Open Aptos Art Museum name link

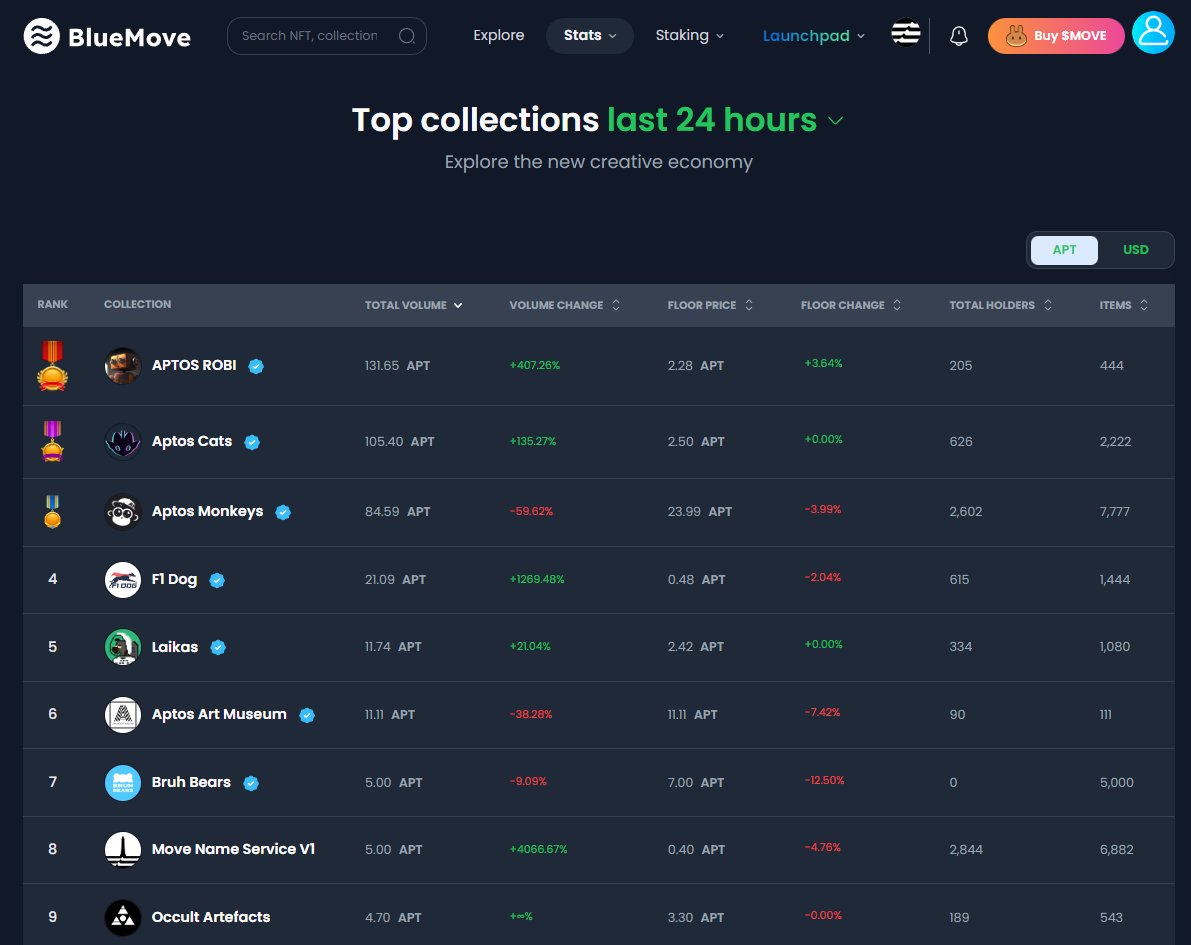click(x=219, y=714)
